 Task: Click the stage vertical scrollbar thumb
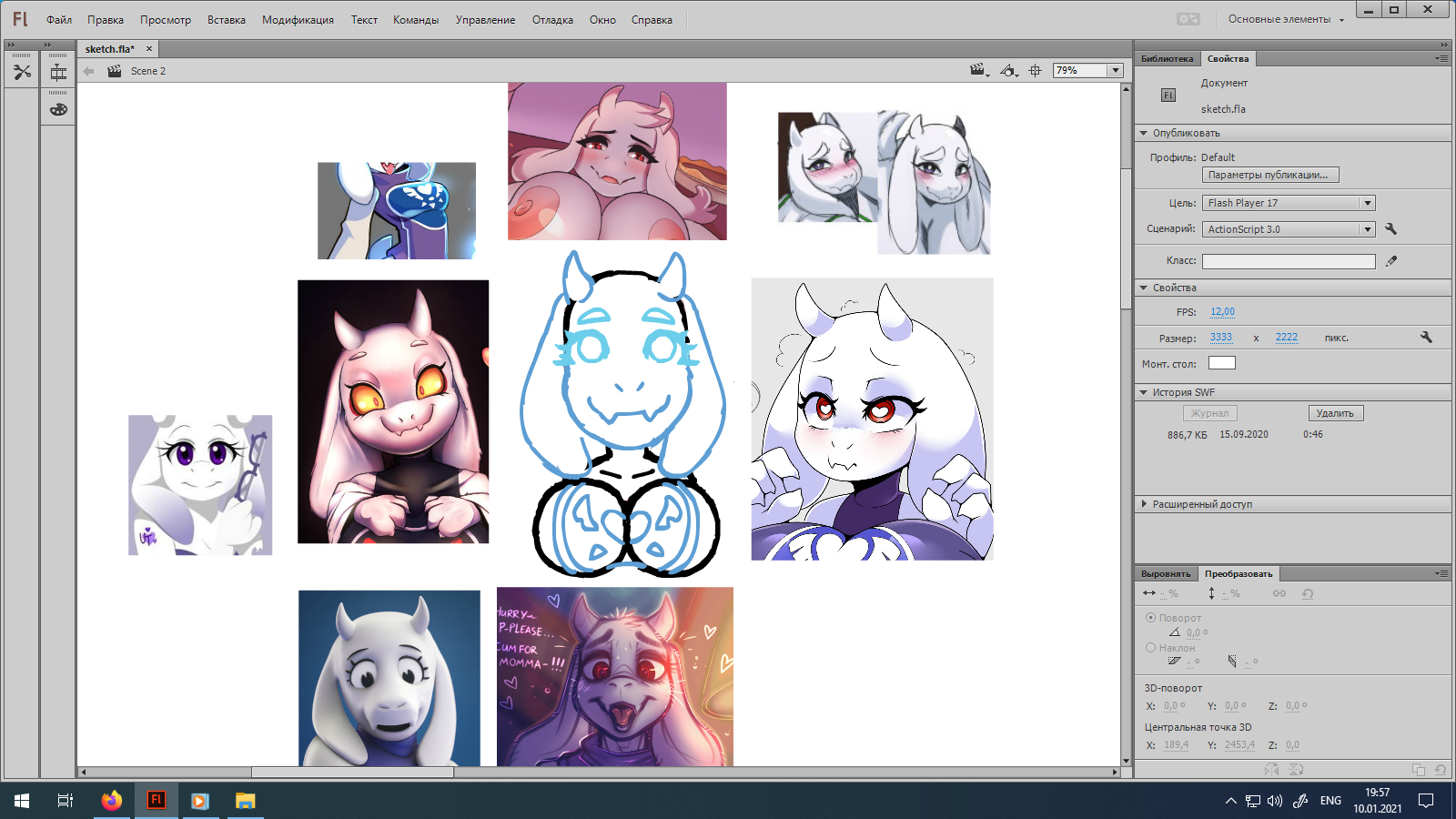1127,239
